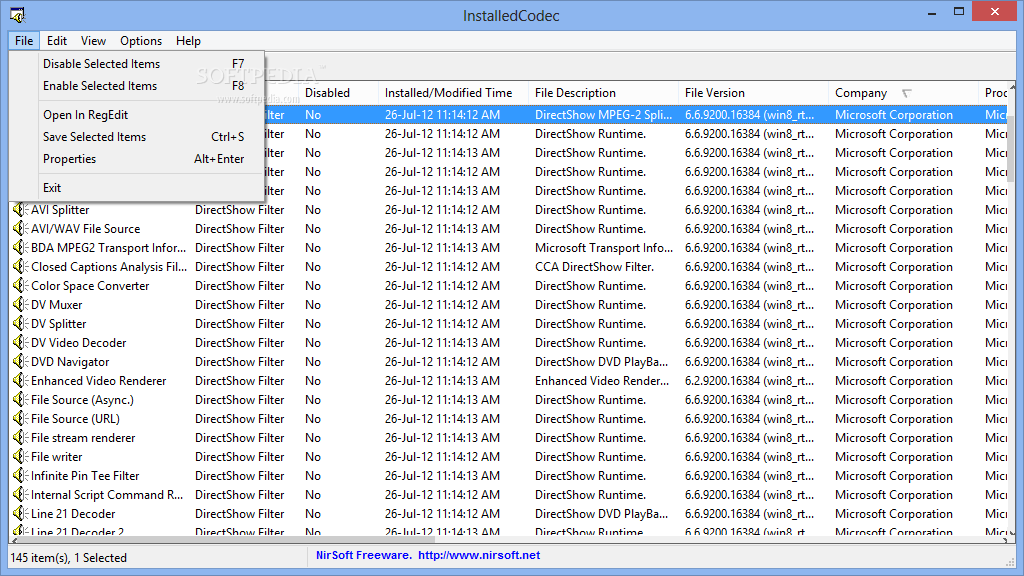Viewport: 1024px width, 576px height.
Task: Click the speaker icon beside DVD Navigator
Action: tap(20, 361)
